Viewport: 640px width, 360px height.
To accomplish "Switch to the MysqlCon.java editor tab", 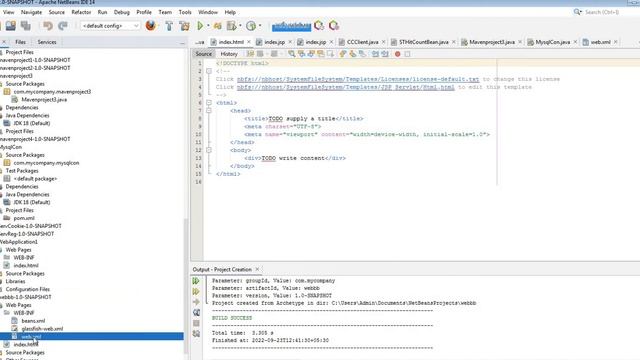I will click(x=552, y=42).
